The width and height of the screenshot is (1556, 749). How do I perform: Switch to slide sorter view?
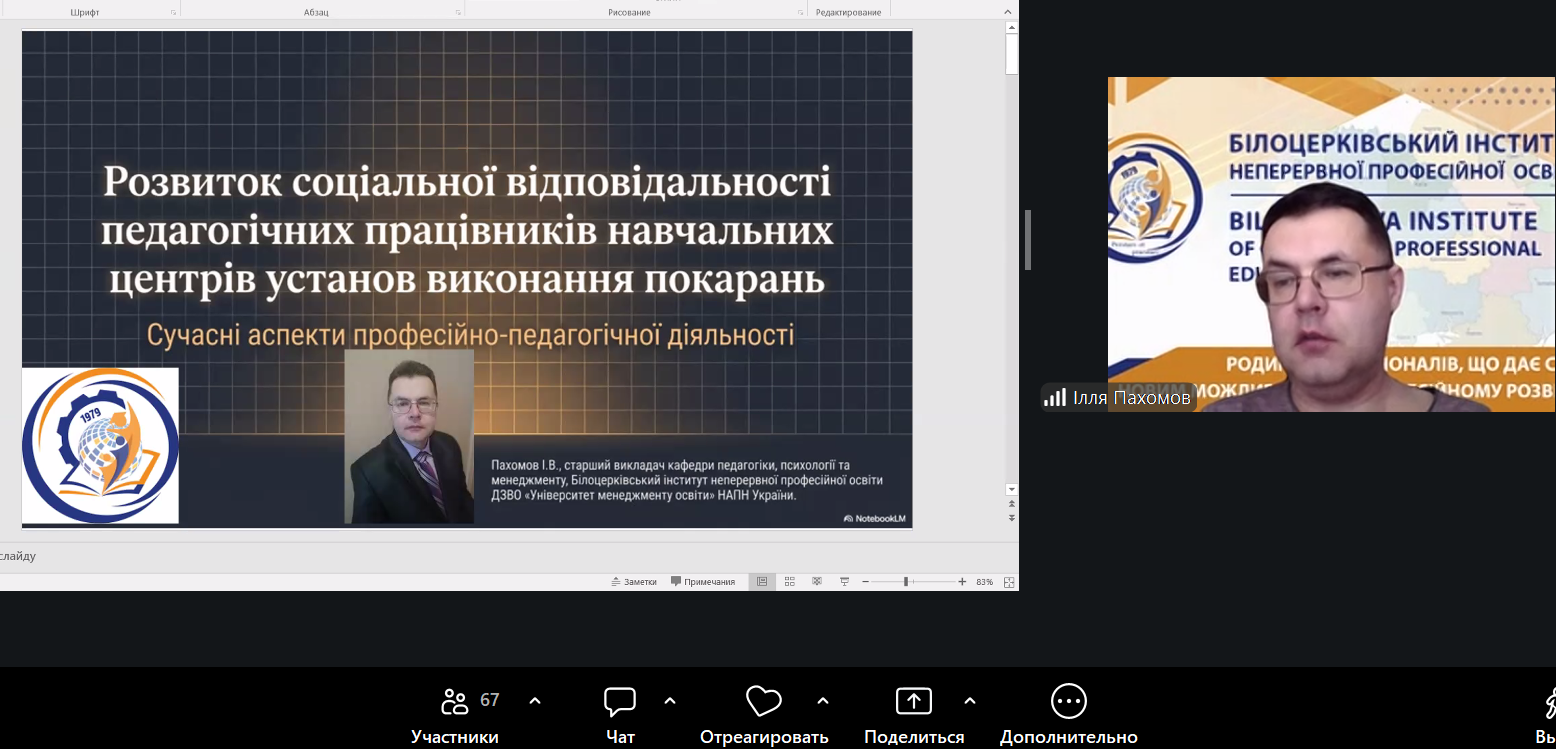click(790, 582)
